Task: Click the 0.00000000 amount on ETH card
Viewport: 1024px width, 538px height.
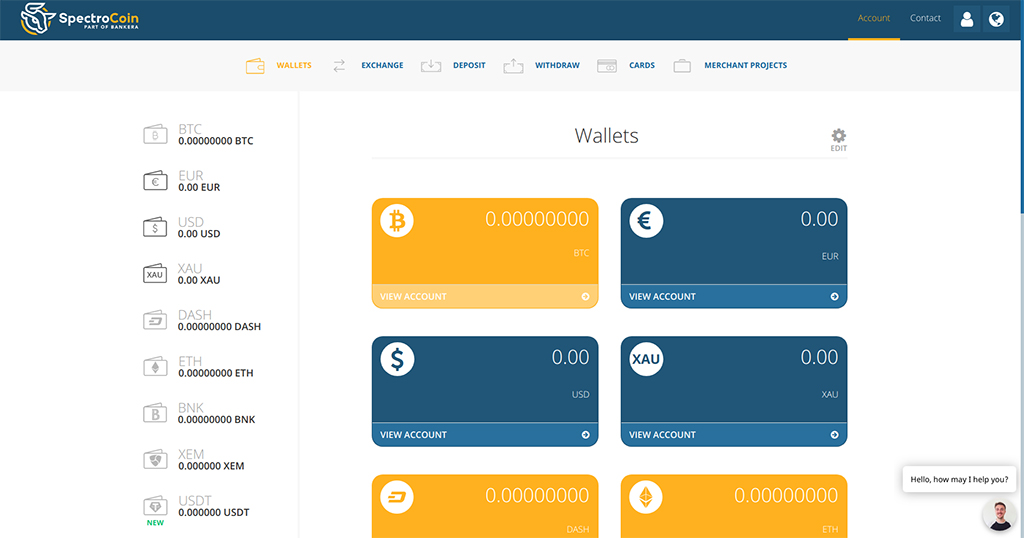Action: (786, 496)
